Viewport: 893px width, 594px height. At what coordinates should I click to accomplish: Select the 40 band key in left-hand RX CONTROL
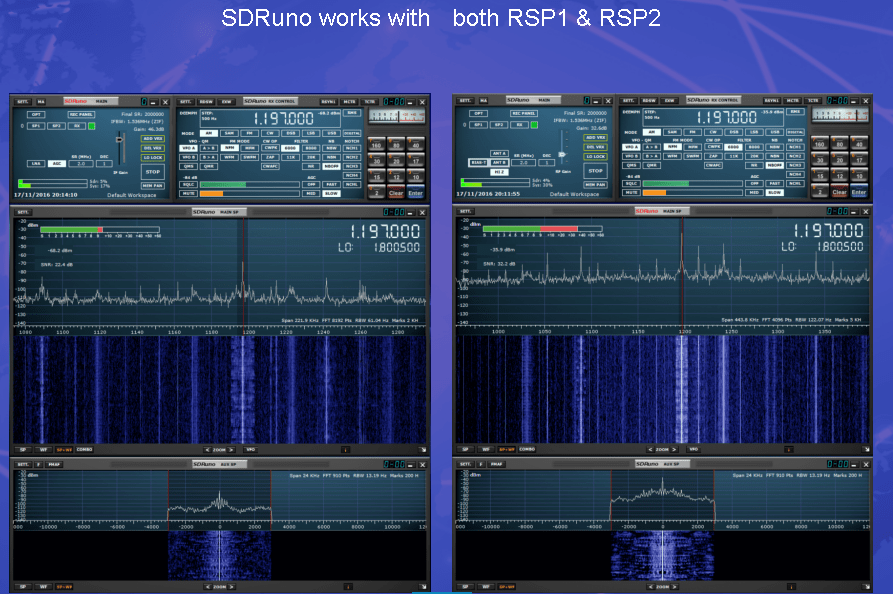[416, 145]
